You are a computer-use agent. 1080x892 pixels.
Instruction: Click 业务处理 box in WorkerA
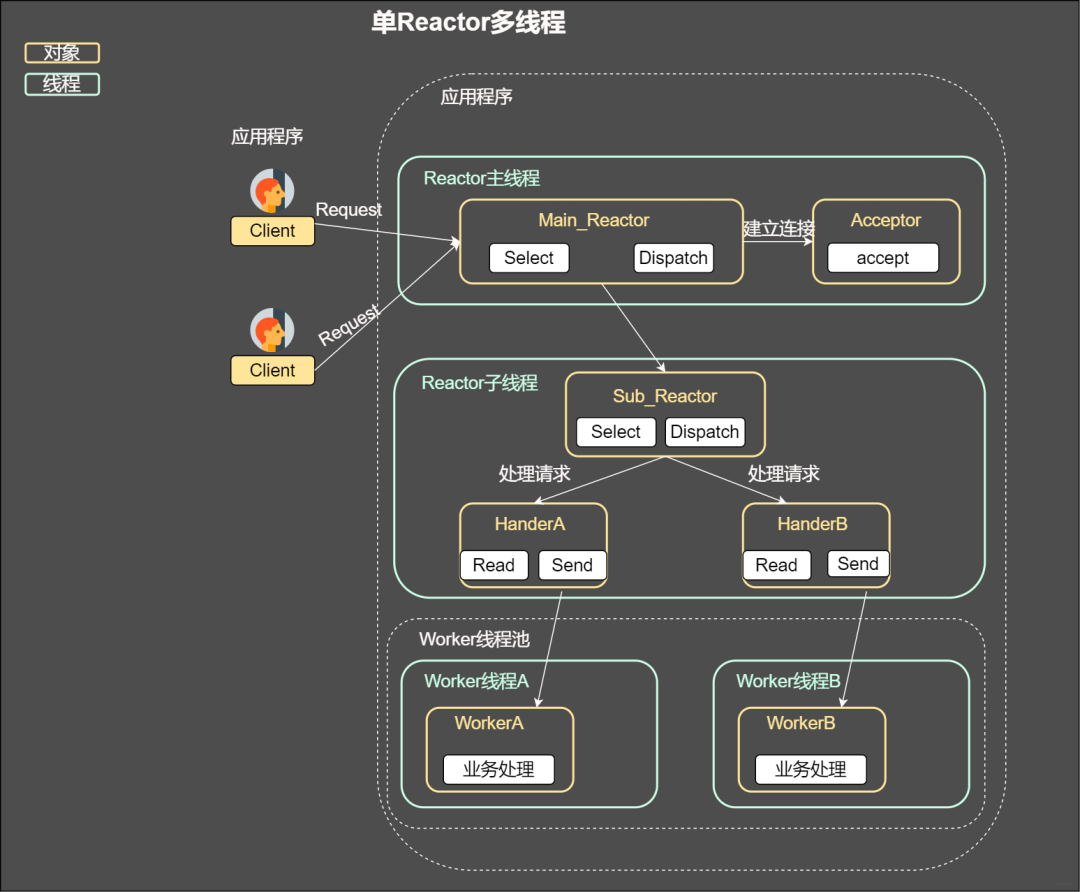499,769
